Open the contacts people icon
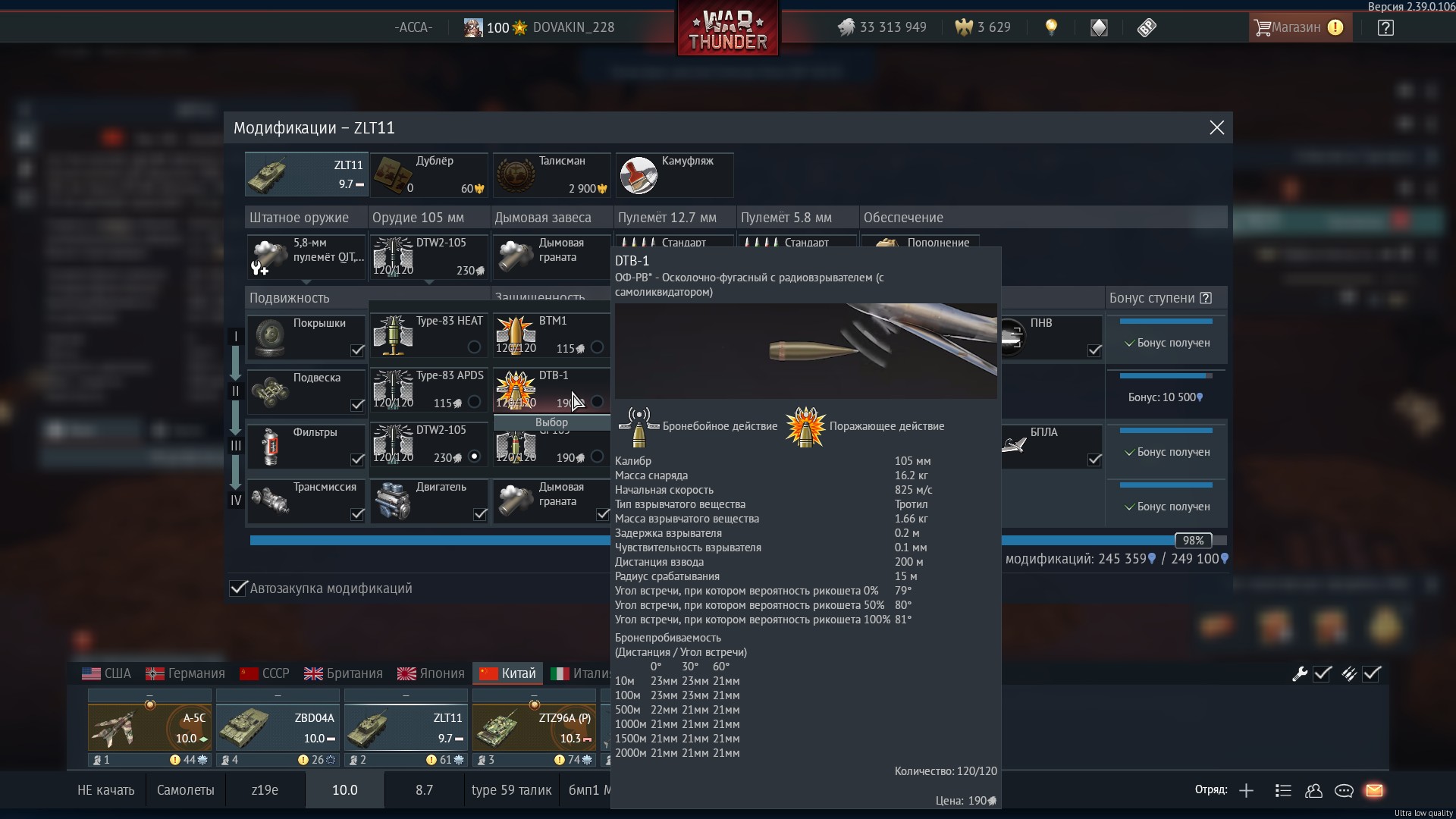The height and width of the screenshot is (819, 1456). click(1313, 791)
